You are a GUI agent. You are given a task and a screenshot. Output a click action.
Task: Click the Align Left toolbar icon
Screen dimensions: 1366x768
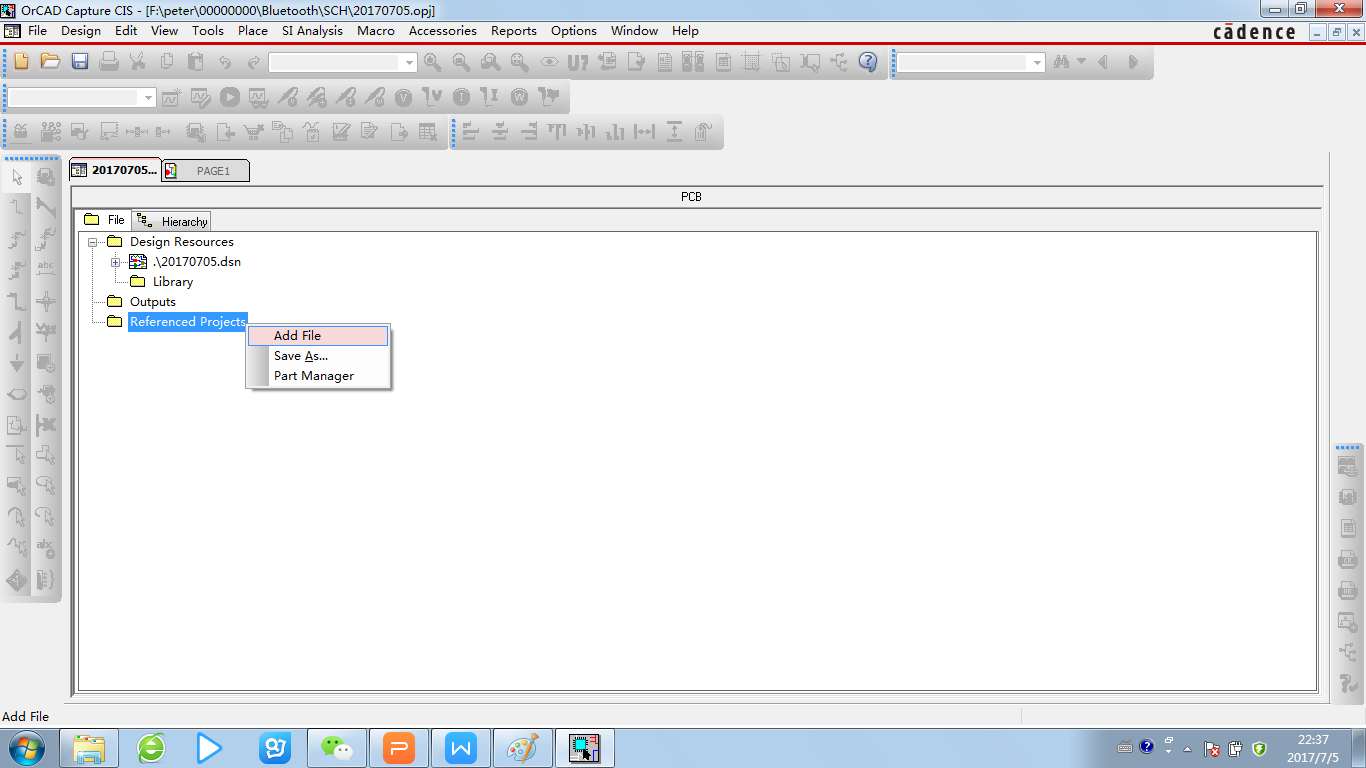coord(471,131)
